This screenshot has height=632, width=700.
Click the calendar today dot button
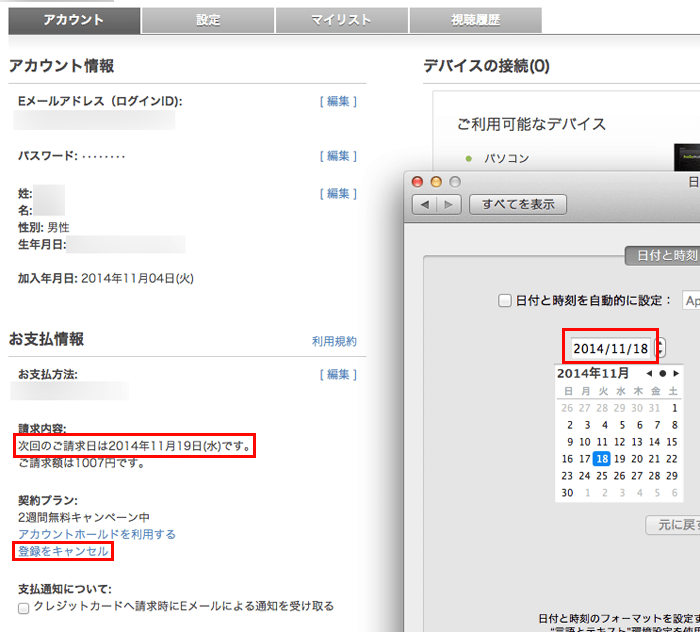point(662,373)
